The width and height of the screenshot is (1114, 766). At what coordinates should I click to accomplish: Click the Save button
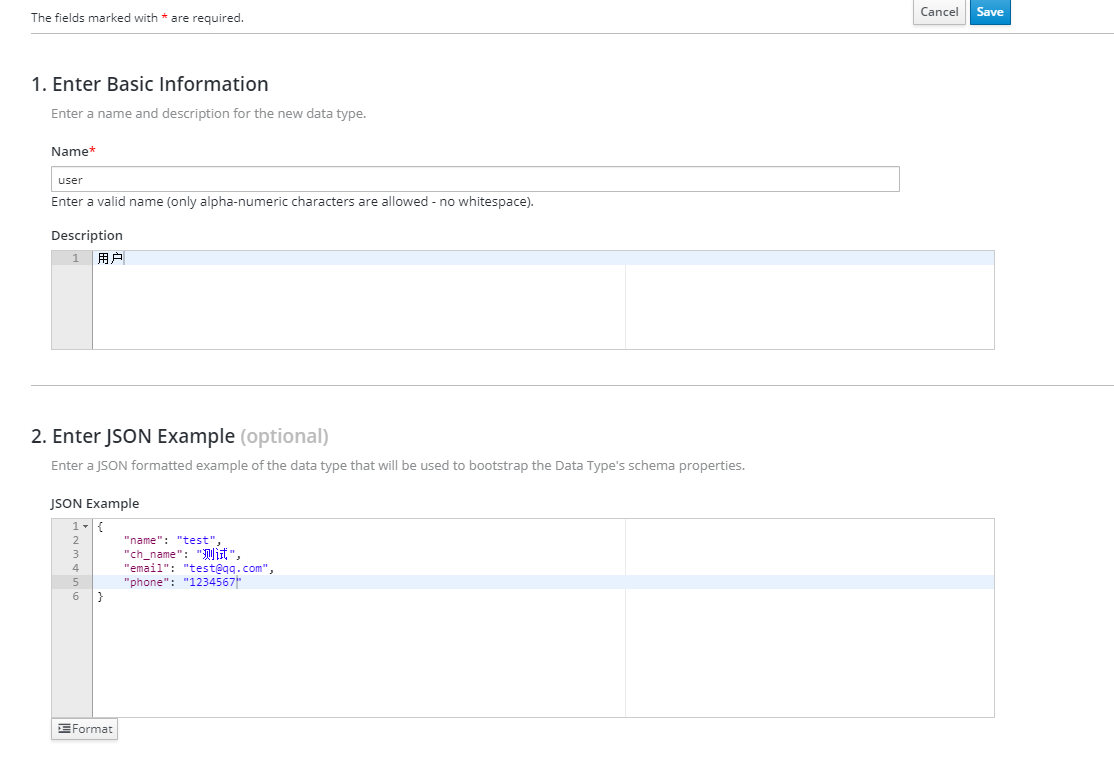coord(989,12)
